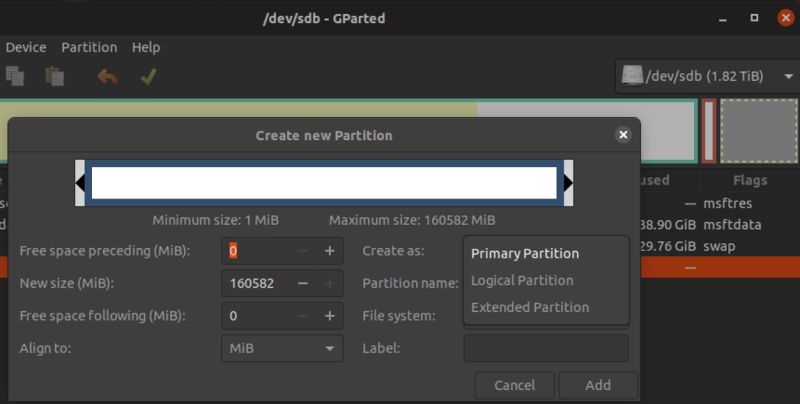Viewport: 800px width, 404px height.
Task: Increase New size with plus button
Action: tap(330, 283)
